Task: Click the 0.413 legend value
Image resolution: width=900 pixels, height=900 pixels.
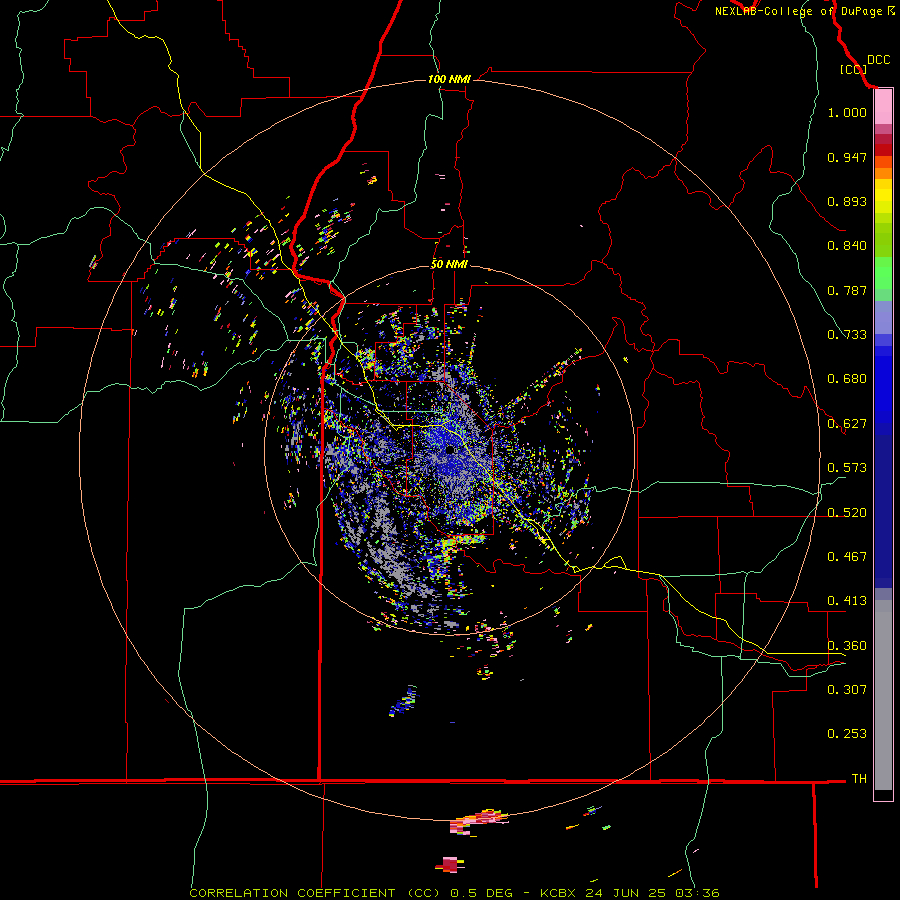Action: tap(847, 601)
